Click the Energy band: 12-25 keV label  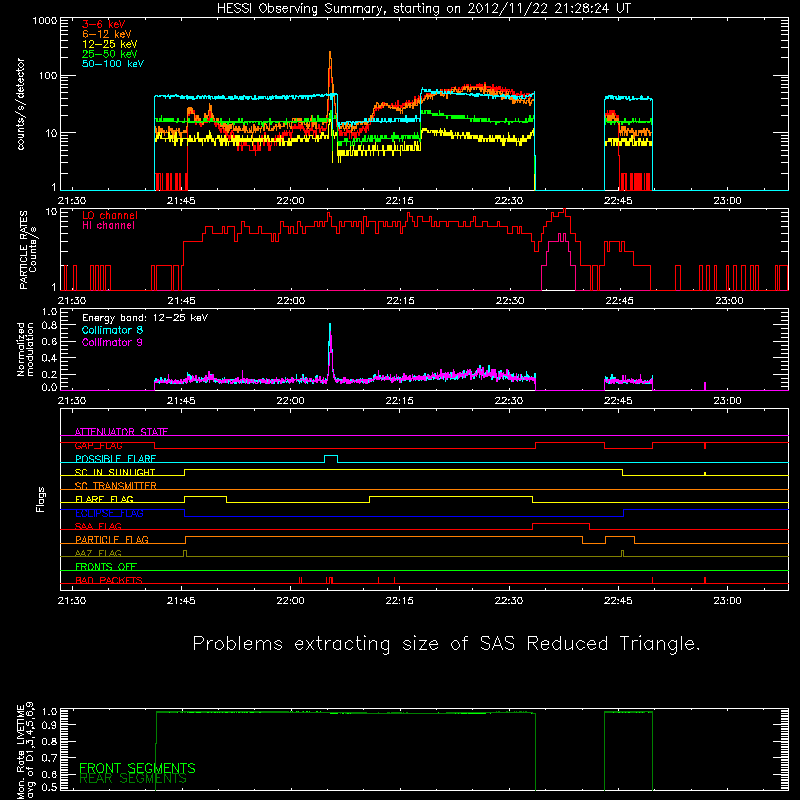(145, 318)
